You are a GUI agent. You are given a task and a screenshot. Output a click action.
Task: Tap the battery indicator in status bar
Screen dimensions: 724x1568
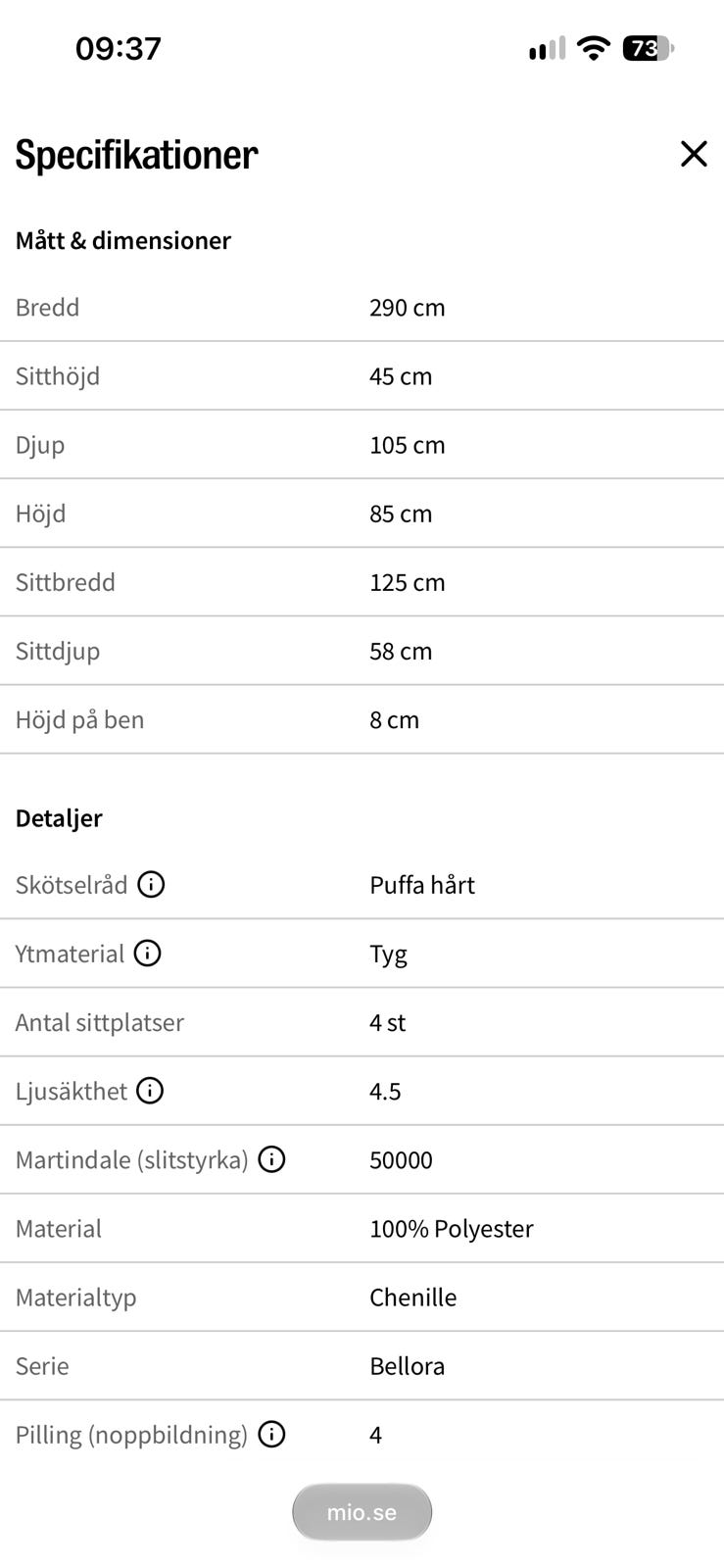click(649, 48)
